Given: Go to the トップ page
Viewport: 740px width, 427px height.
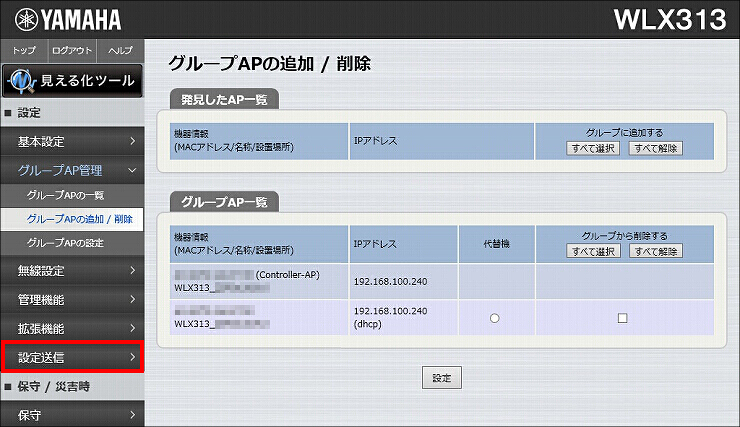Looking at the screenshot, I should click(24, 50).
